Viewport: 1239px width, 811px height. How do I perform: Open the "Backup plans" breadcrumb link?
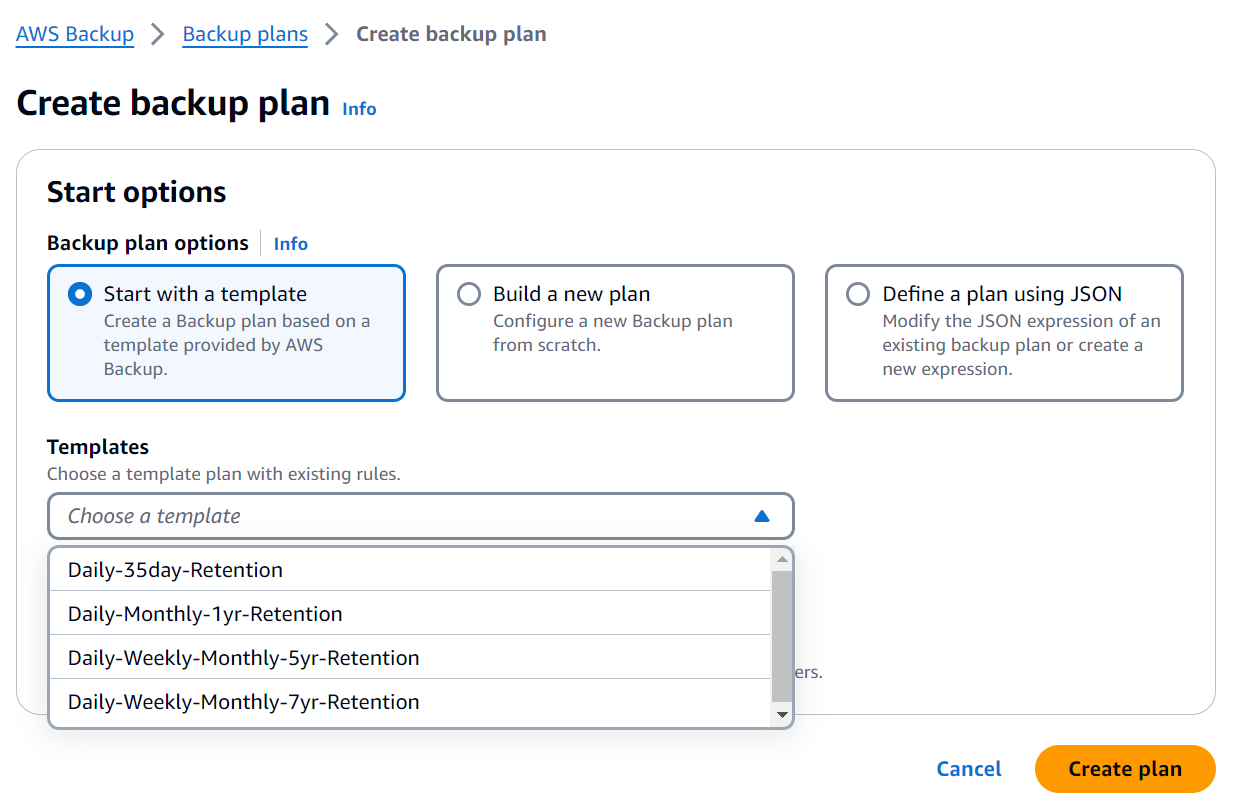pos(245,33)
